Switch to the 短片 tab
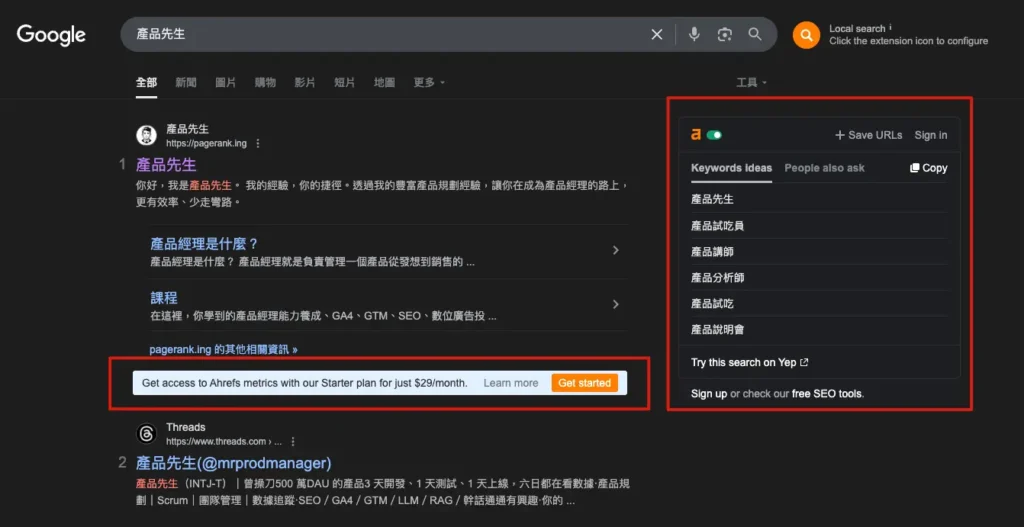Screen dimensions: 1024x527 point(345,82)
